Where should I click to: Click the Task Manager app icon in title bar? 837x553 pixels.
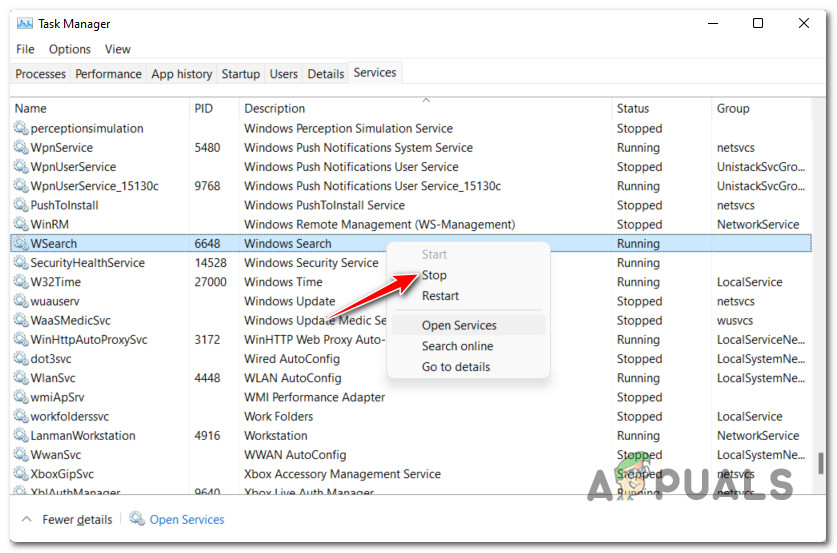24,23
